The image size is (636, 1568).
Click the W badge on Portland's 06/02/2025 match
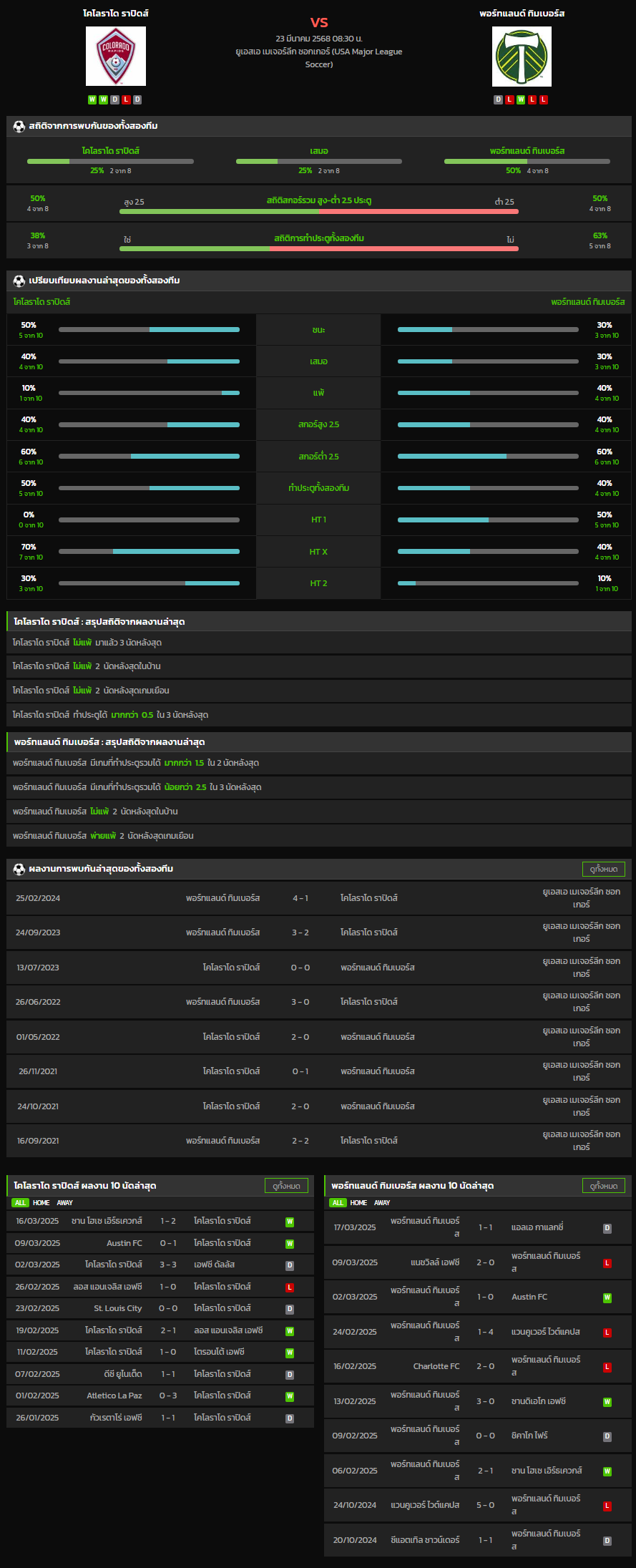(x=607, y=1471)
